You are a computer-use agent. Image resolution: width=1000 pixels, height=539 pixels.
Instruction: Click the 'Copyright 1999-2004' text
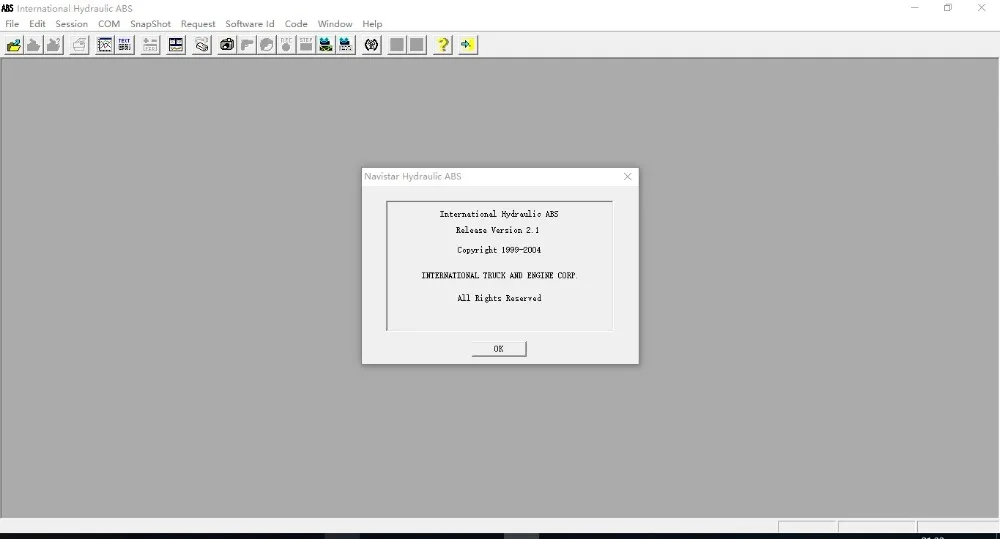(x=499, y=250)
